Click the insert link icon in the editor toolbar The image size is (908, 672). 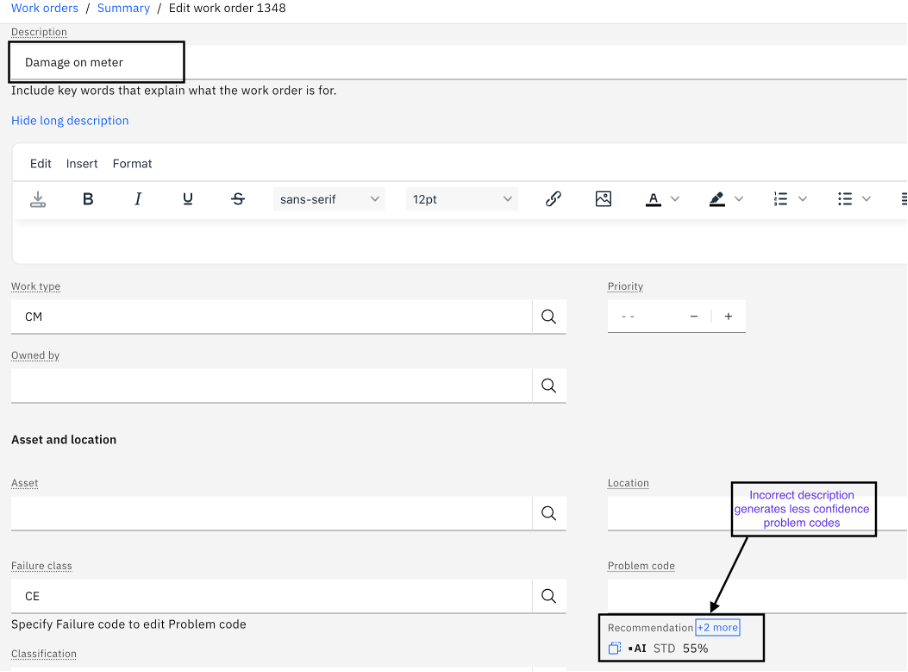[x=553, y=198]
